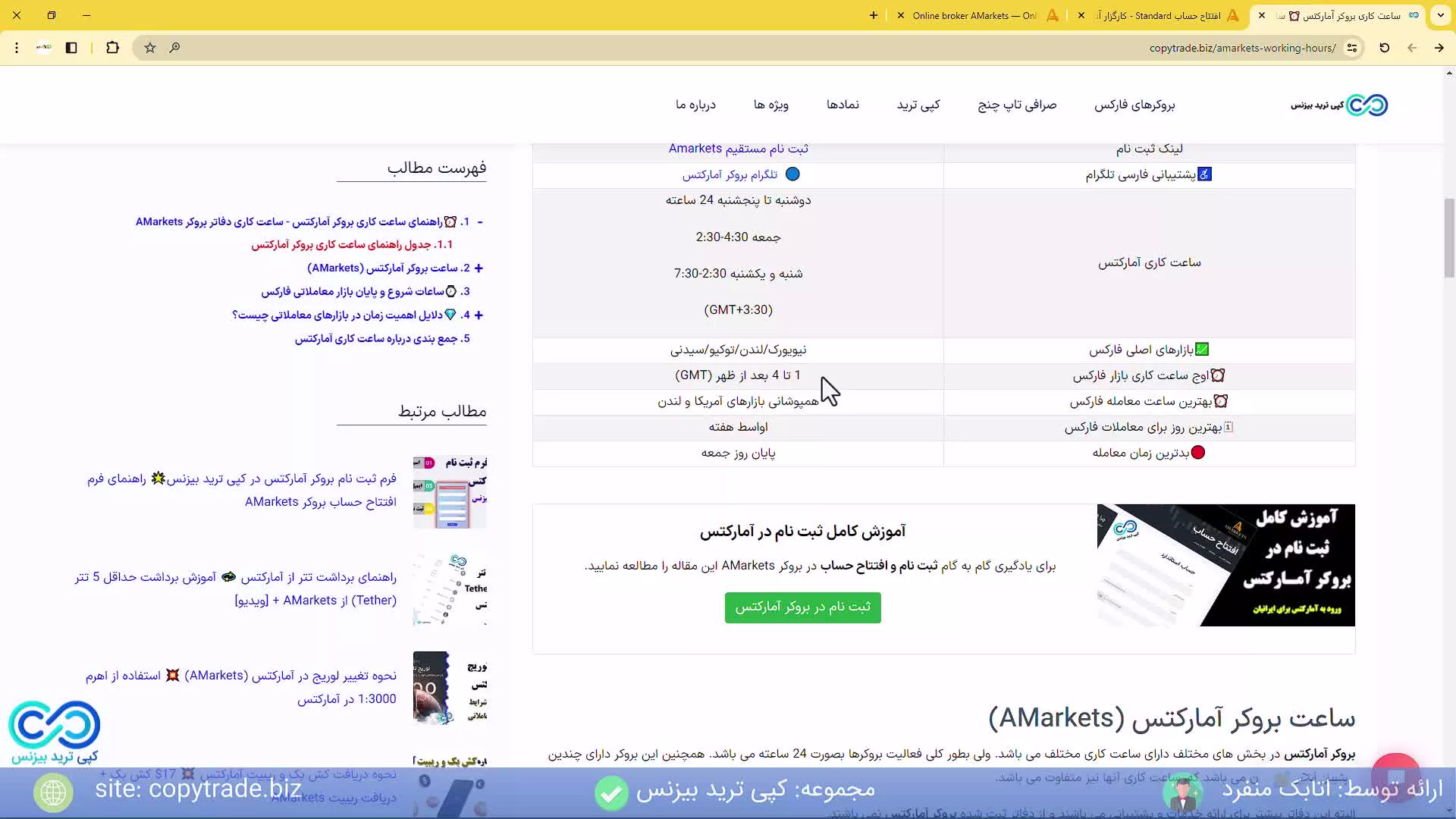Screen dimensions: 1456x819
Task: Open the آموزش کامل ثبت نام banner image
Action: pyautogui.click(x=1225, y=565)
